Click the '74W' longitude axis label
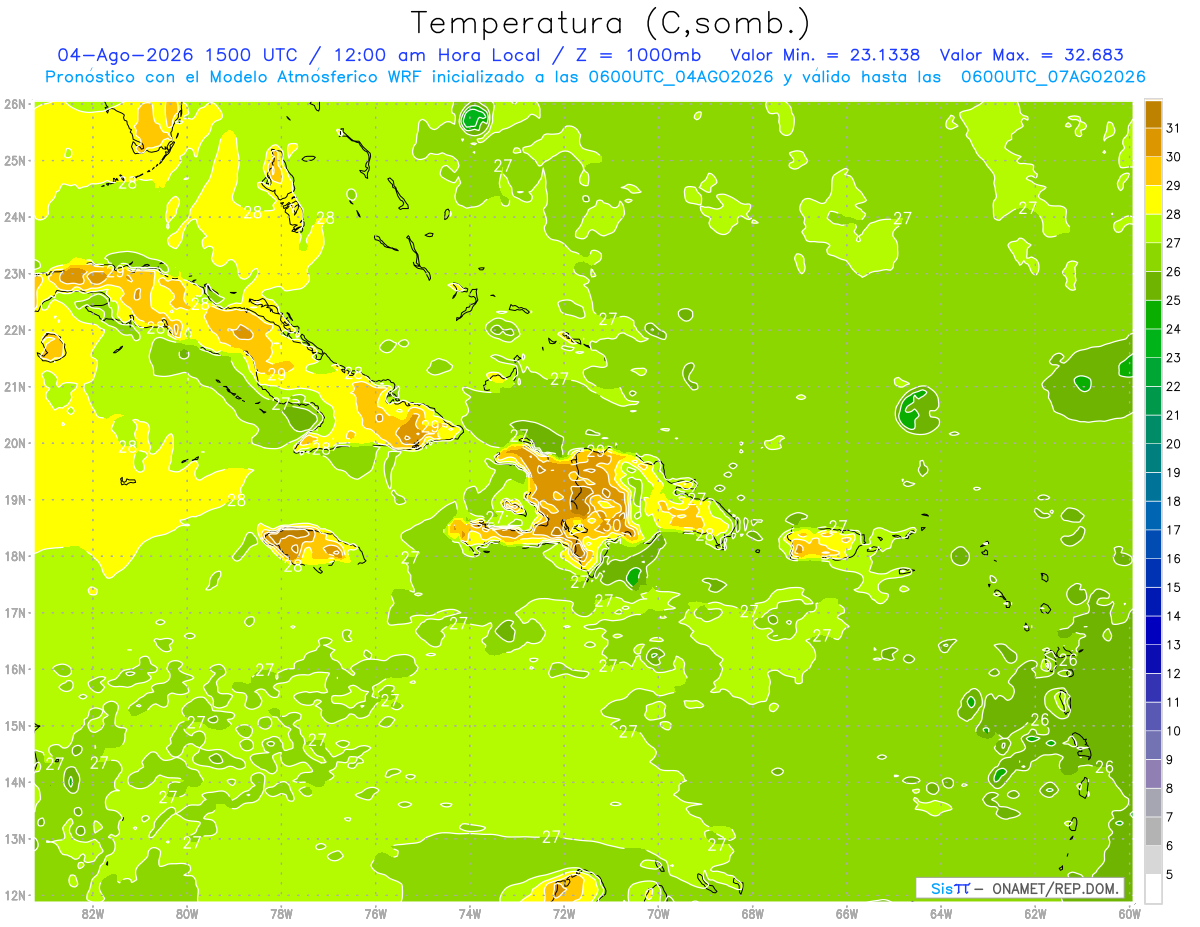The height and width of the screenshot is (927, 1200). [x=470, y=913]
